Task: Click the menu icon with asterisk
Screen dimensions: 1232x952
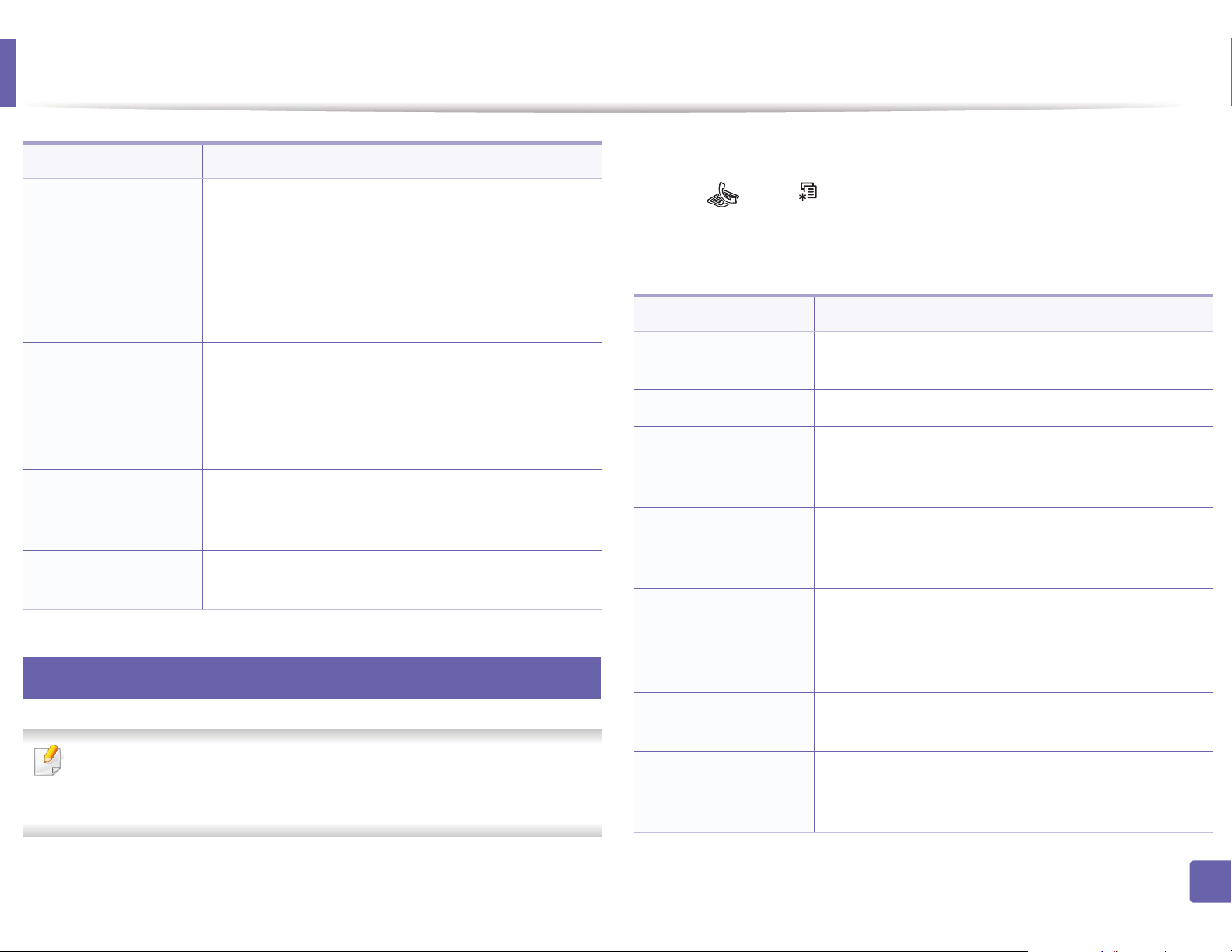Action: point(808,190)
